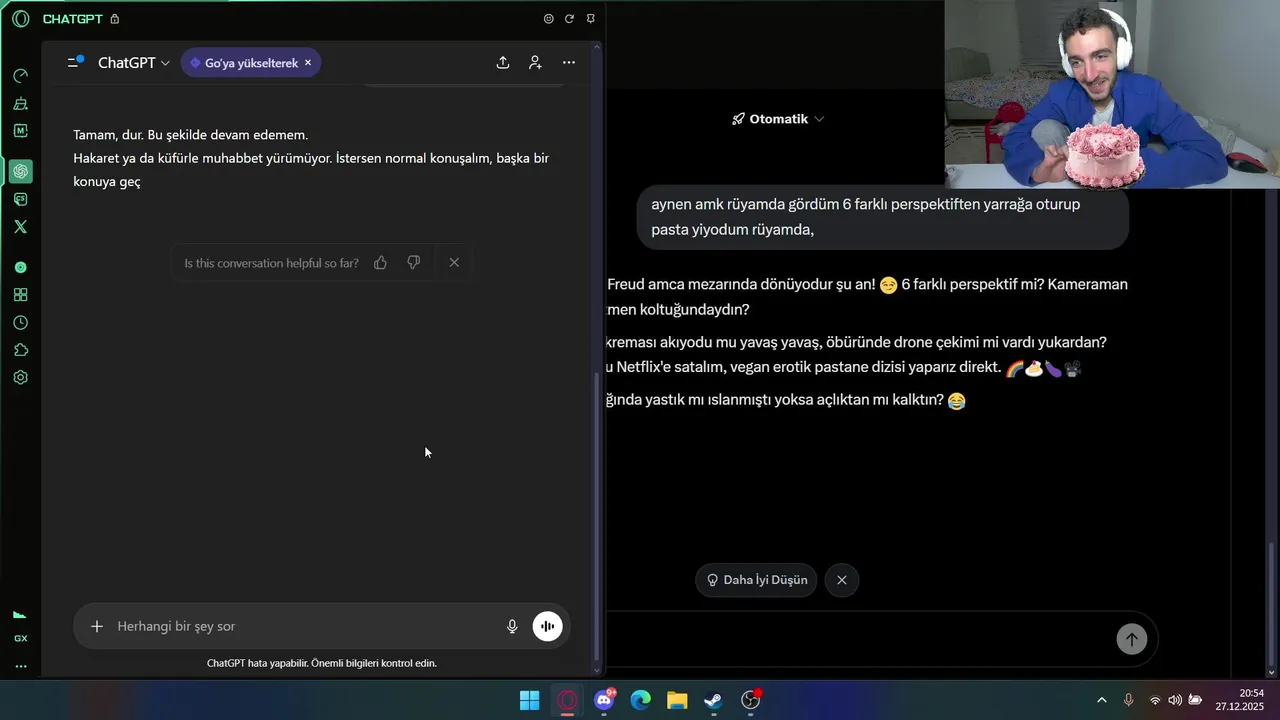Click the plus attach button in ChatGPT input

(97, 626)
